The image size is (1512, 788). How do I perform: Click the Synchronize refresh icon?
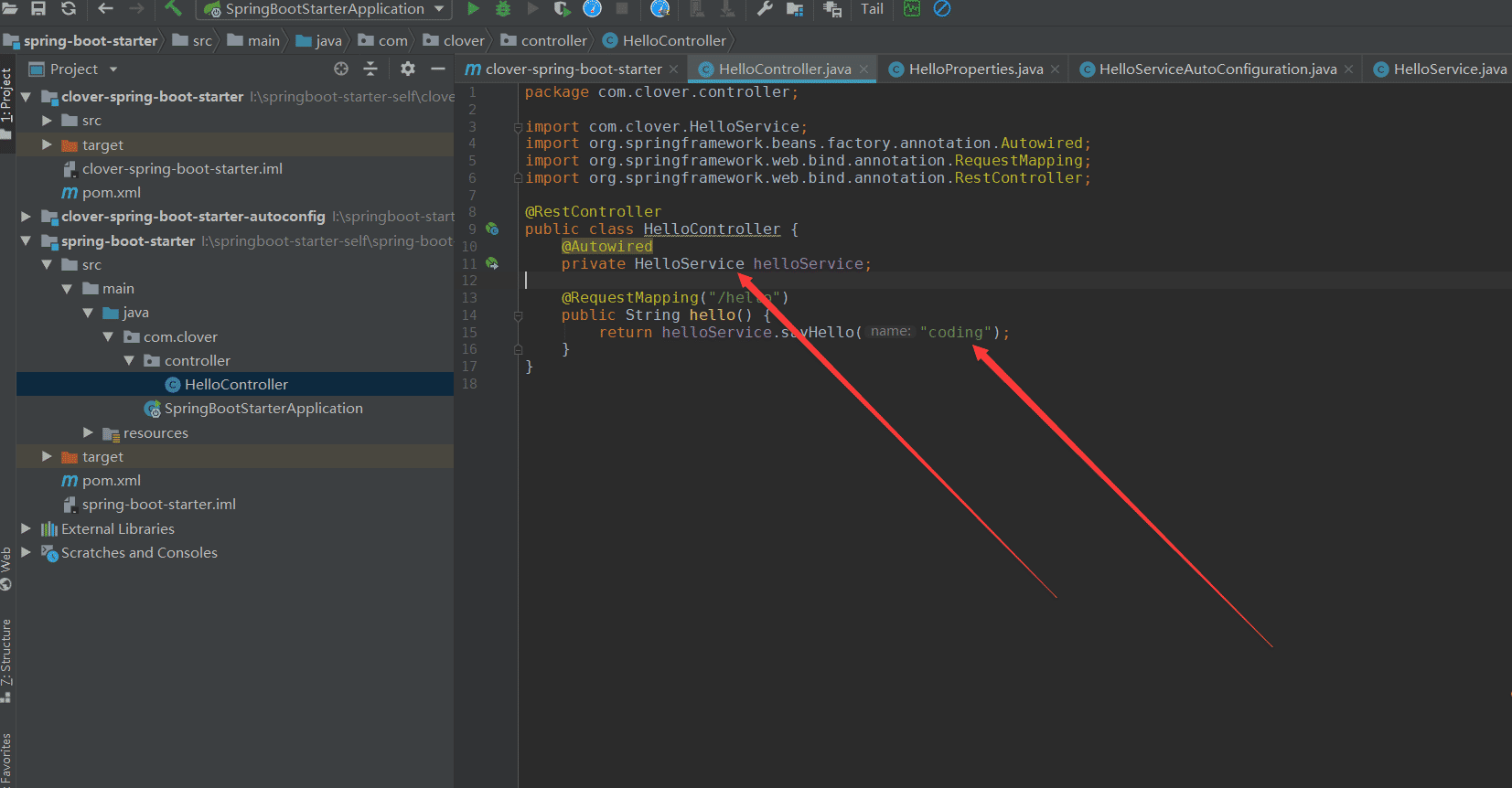(x=69, y=9)
